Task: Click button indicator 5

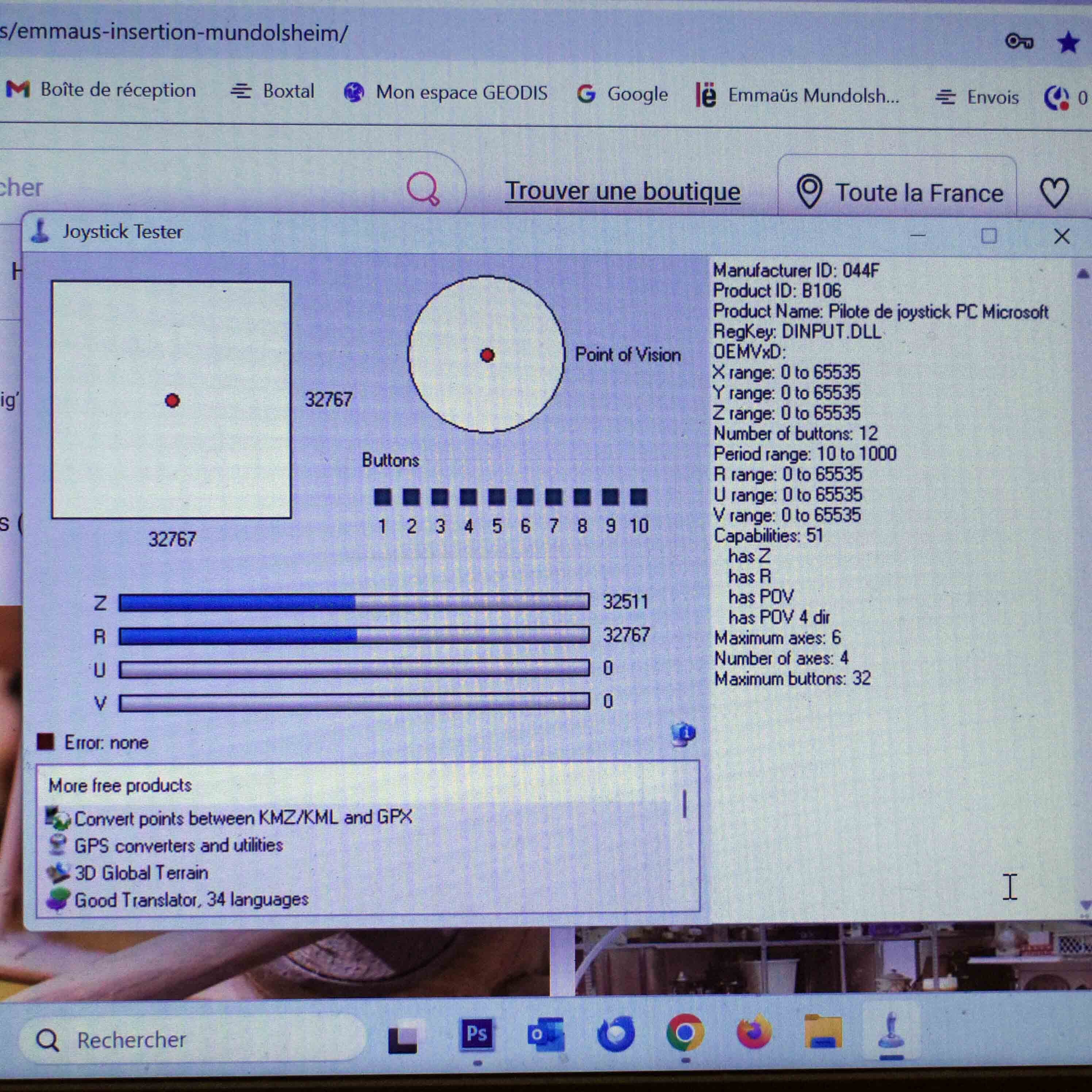Action: [x=496, y=497]
